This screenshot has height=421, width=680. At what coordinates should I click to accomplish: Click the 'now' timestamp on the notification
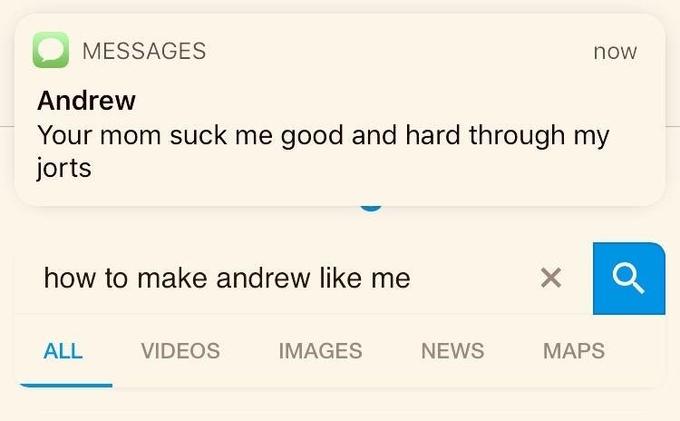[615, 52]
